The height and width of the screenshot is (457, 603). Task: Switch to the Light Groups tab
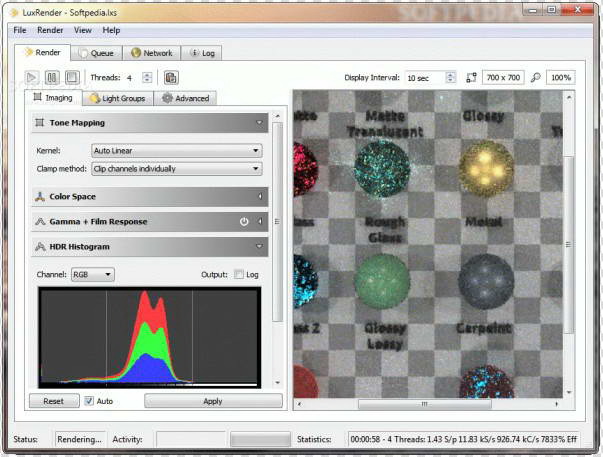pos(120,98)
